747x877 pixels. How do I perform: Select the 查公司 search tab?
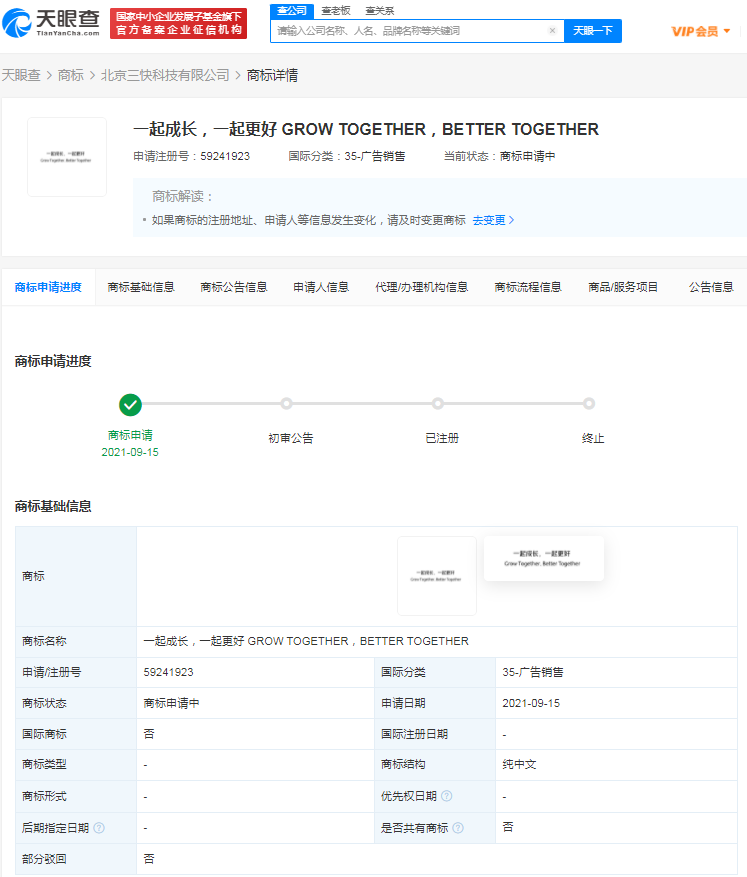pos(292,11)
